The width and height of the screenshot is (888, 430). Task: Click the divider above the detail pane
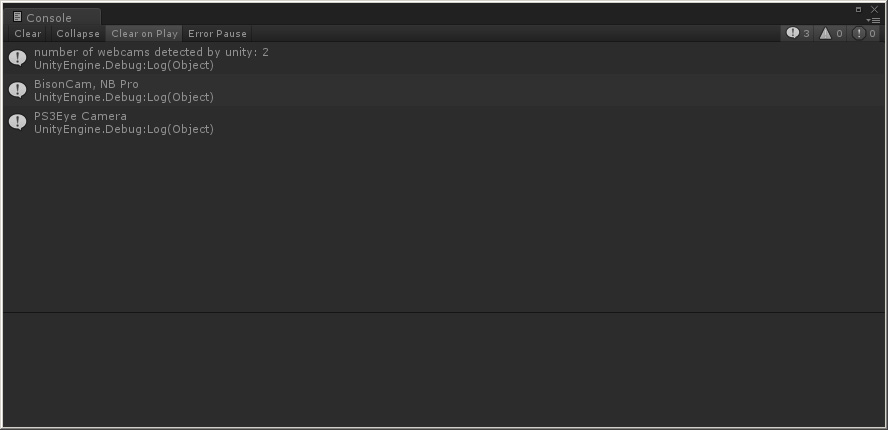(443, 312)
